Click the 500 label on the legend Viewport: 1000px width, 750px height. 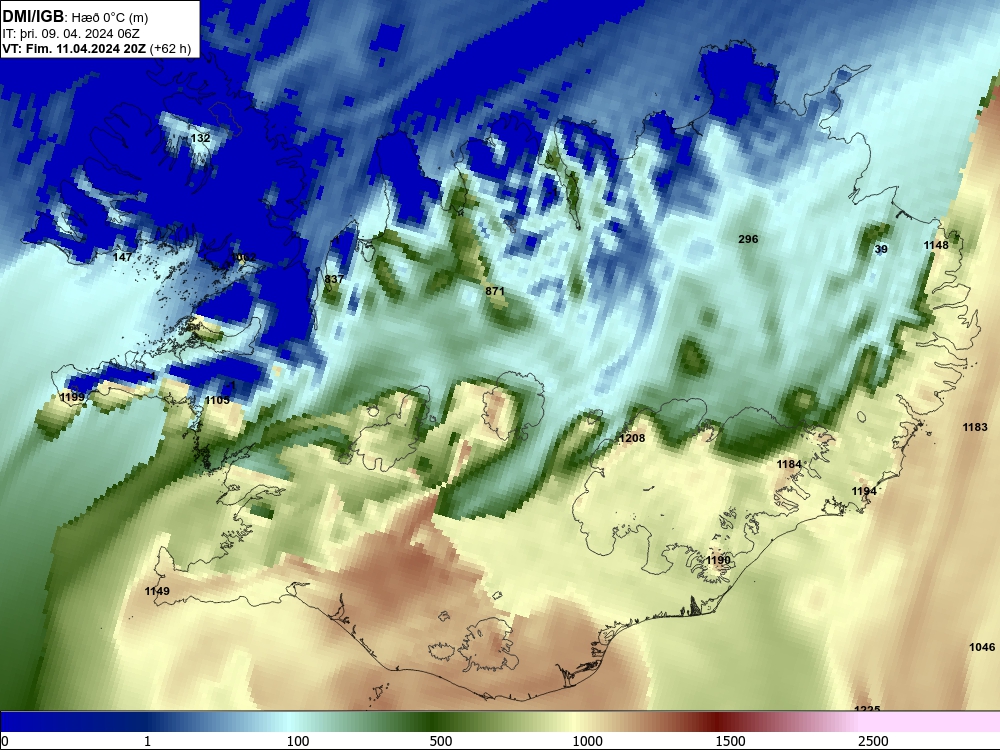[x=441, y=741]
